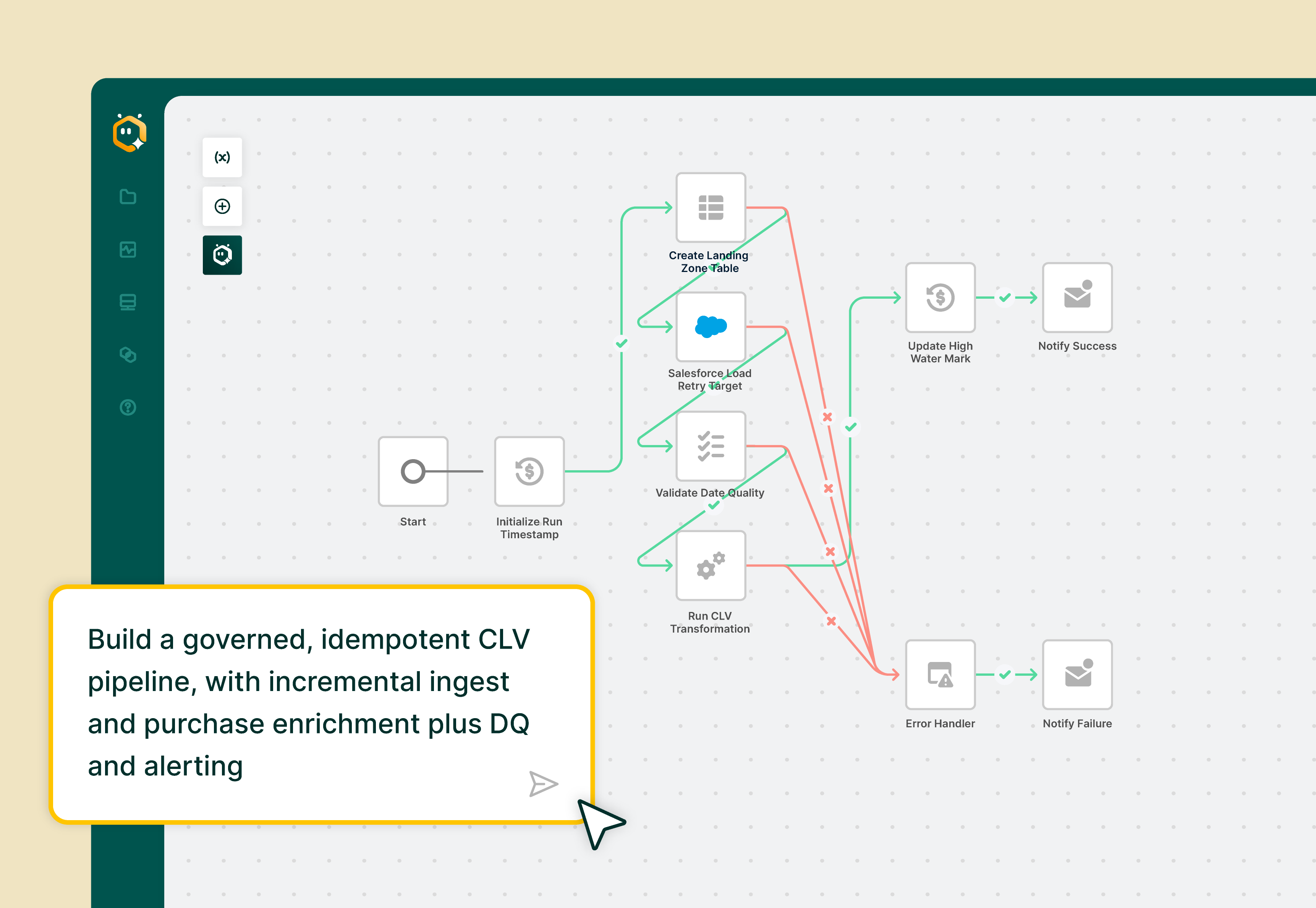The height and width of the screenshot is (908, 1316).
Task: Click the linked hexagons sidebar icon
Action: tap(128, 355)
